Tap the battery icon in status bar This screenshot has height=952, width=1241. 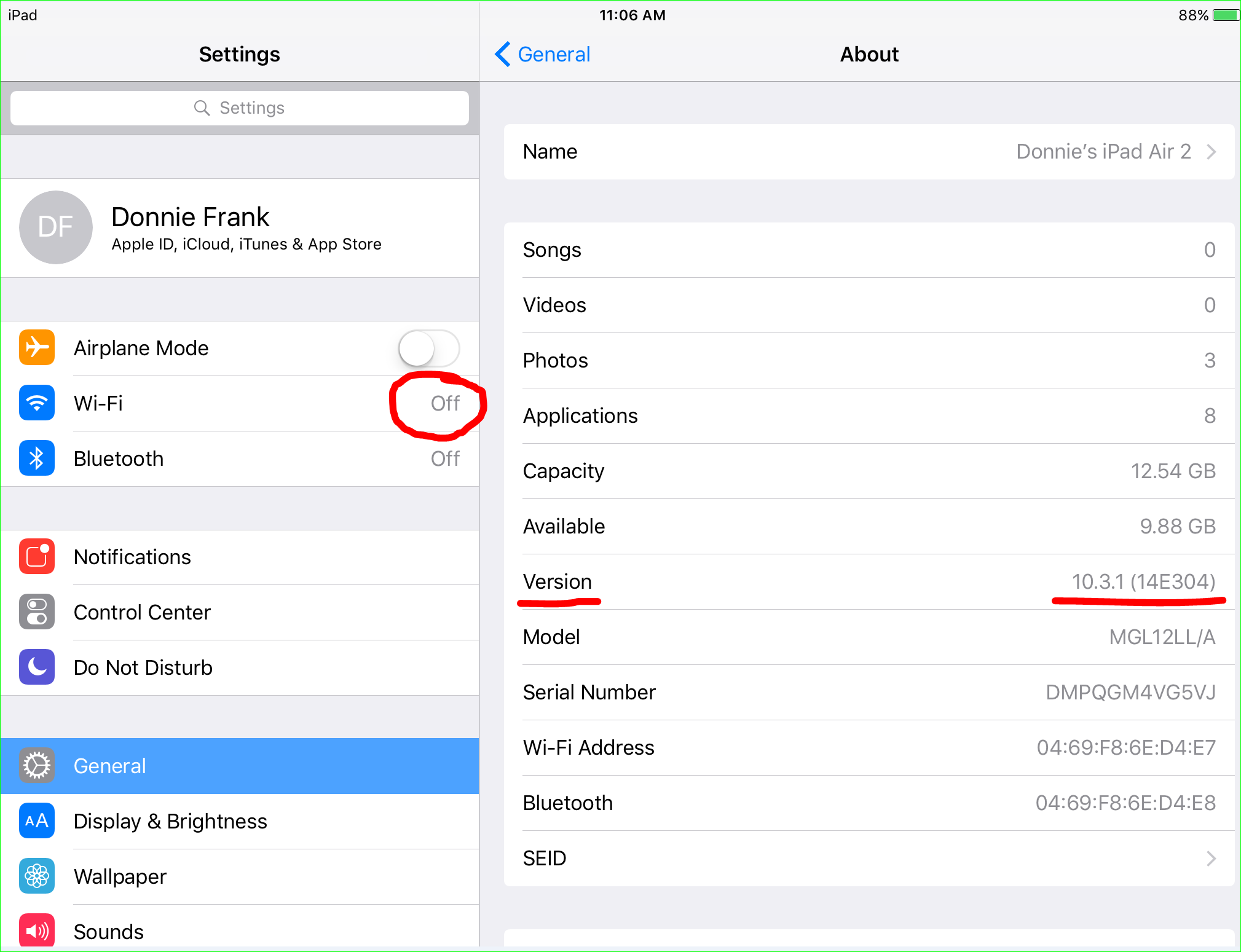coord(1226,15)
